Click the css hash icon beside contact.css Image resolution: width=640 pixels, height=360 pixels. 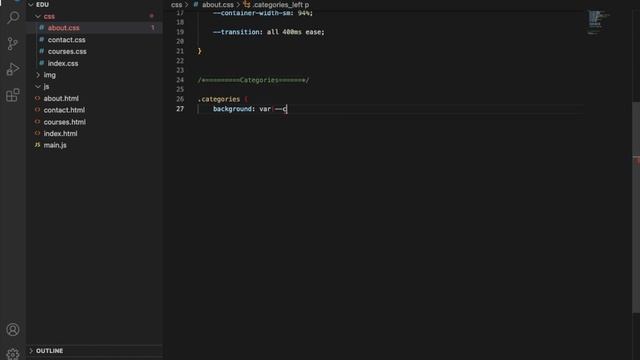click(x=41, y=40)
